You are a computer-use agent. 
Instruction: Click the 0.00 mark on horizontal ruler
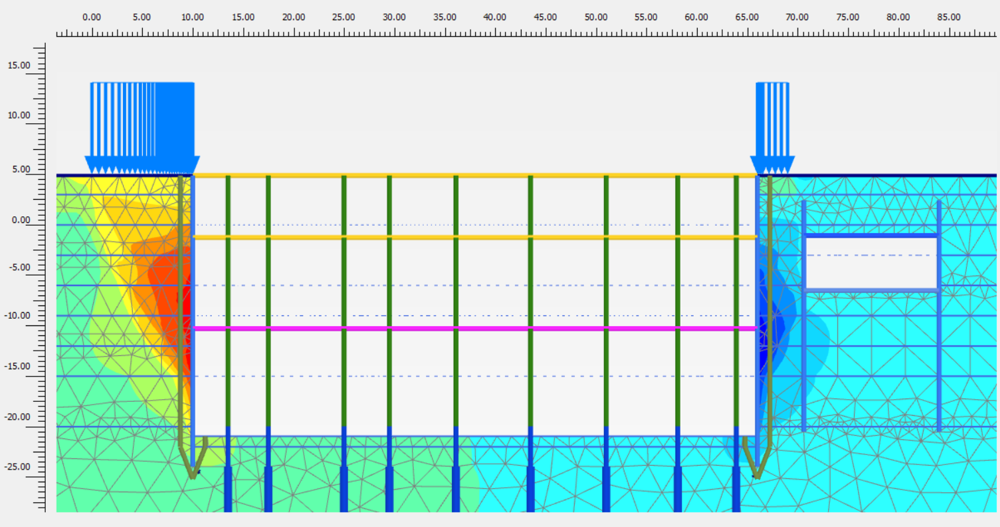point(91,17)
